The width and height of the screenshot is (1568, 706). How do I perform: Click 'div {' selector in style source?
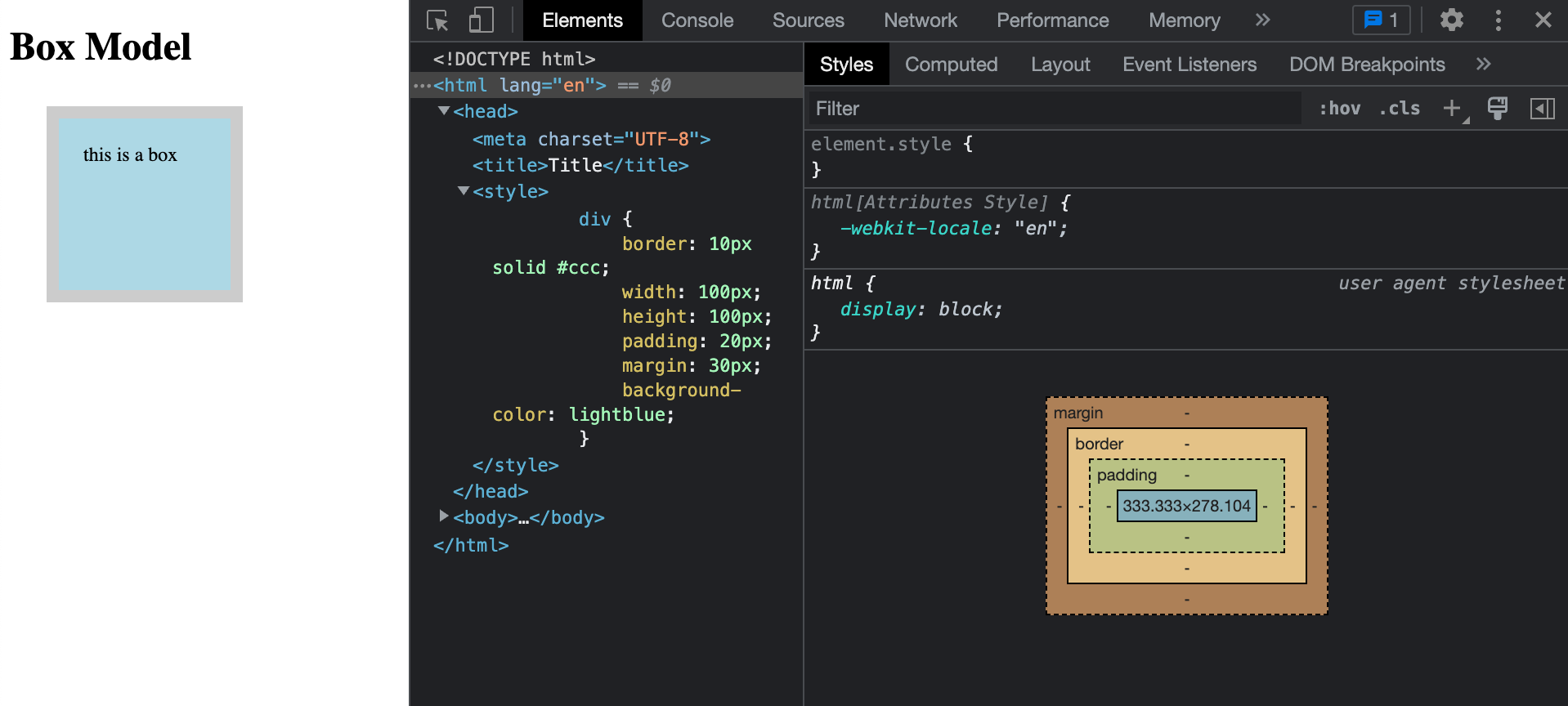click(605, 219)
